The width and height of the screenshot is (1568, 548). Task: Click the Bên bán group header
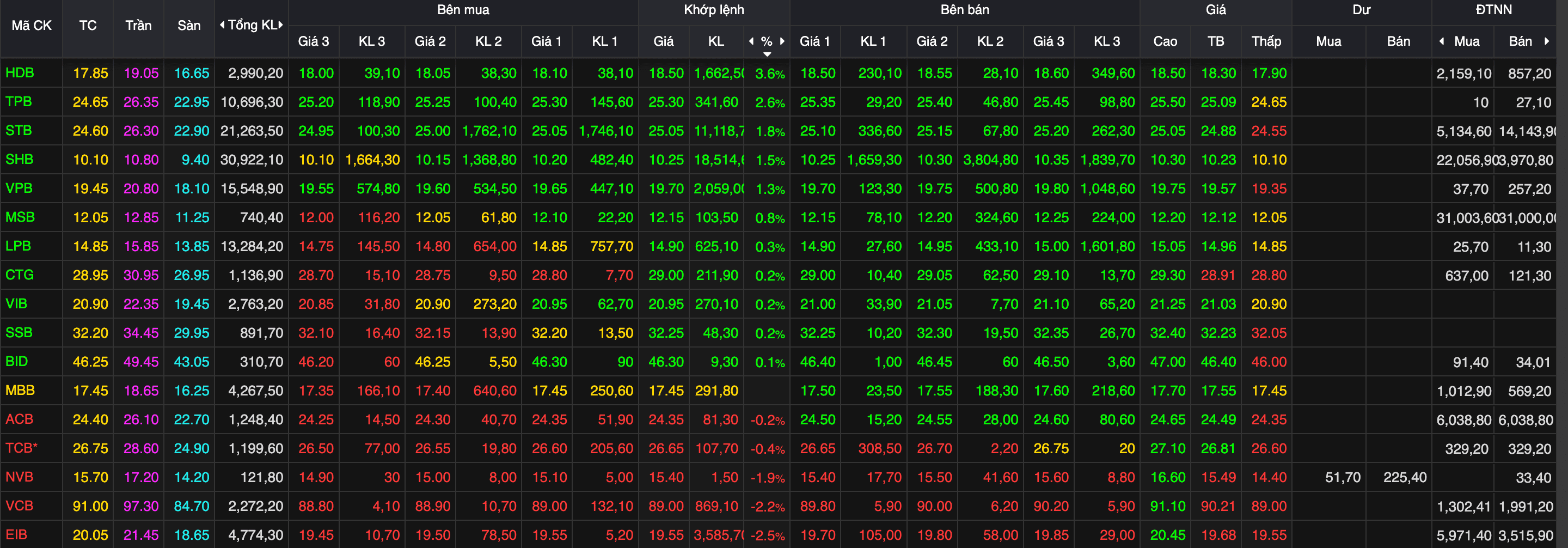click(964, 10)
